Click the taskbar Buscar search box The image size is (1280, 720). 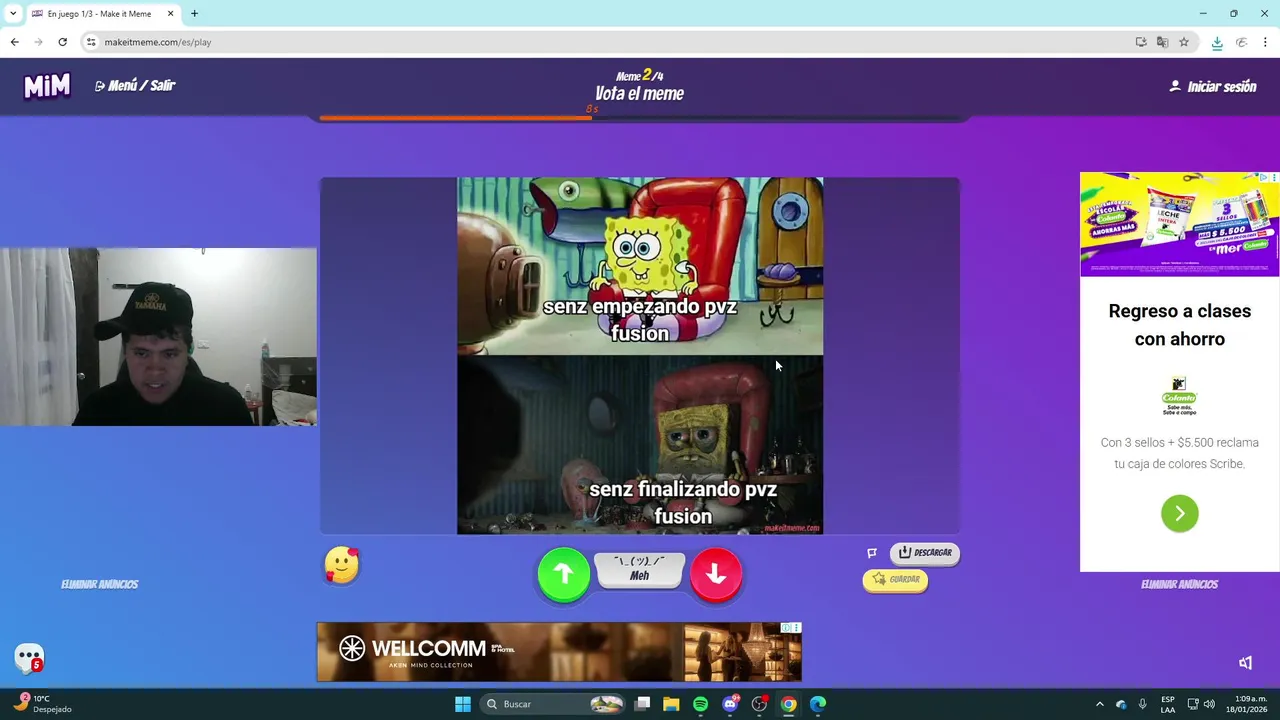click(x=553, y=704)
